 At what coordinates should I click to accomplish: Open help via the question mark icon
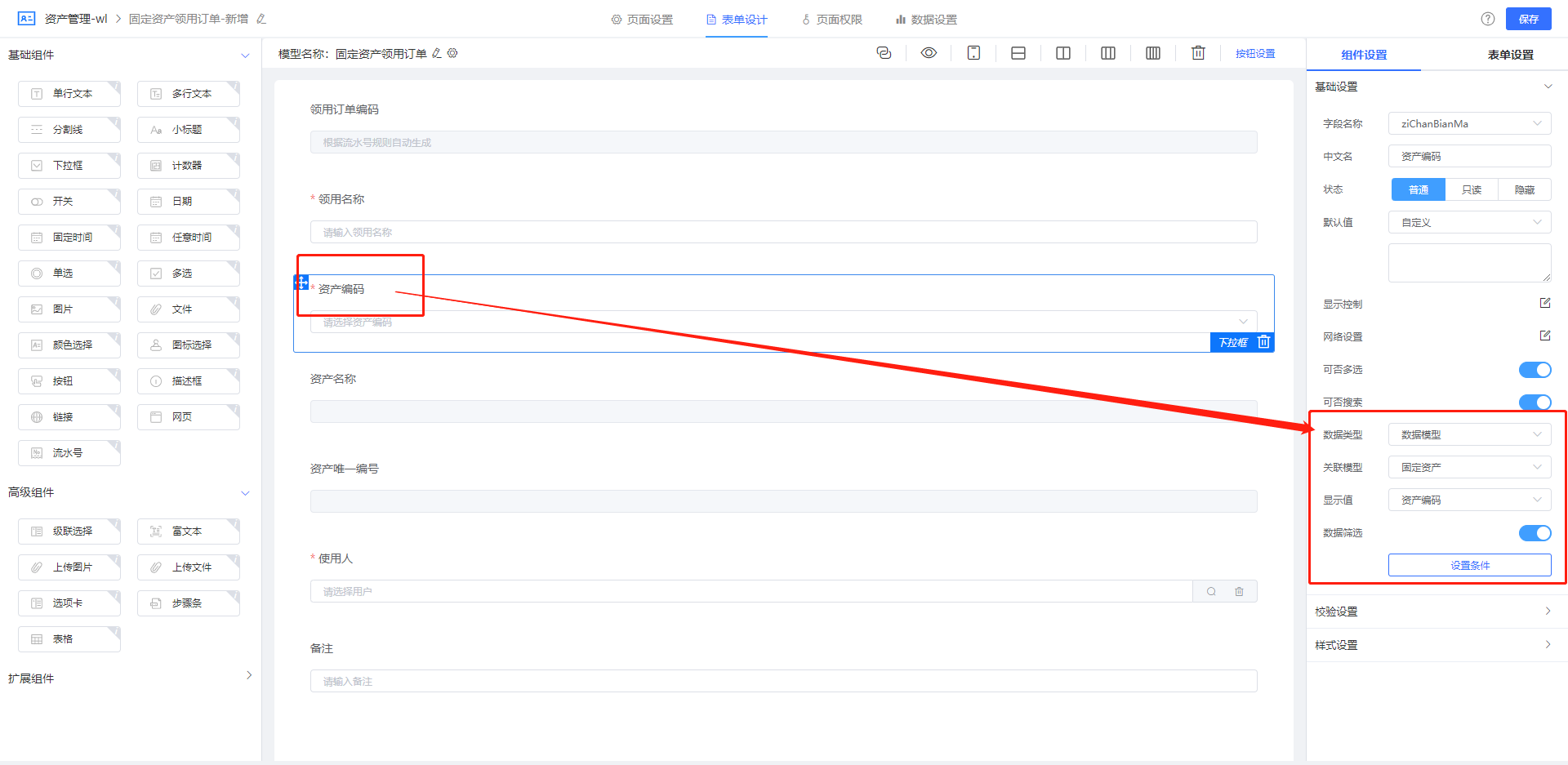tap(1488, 19)
